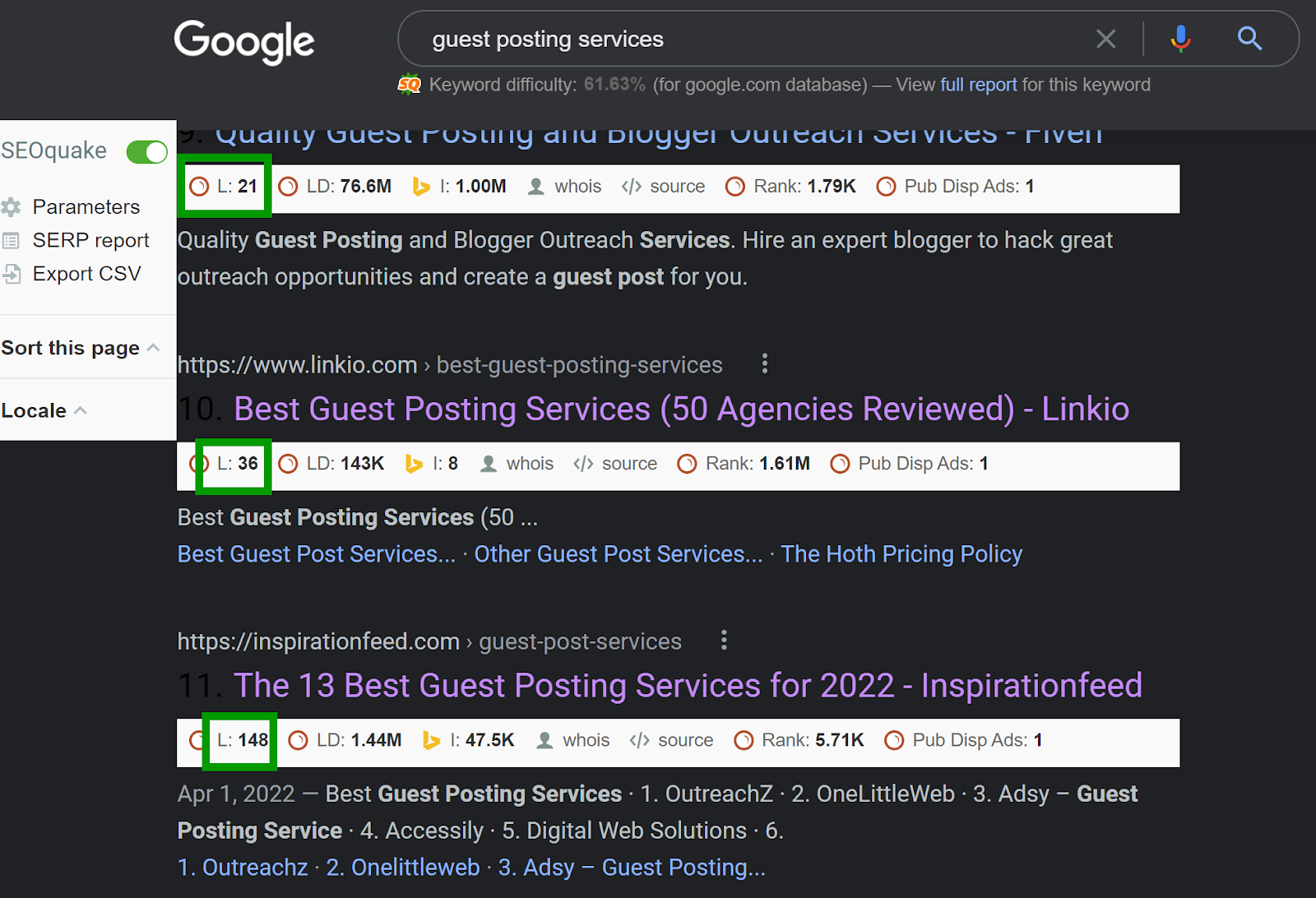Click the LD: 76.6M parameter
The image size is (1316, 898).
coord(335,187)
